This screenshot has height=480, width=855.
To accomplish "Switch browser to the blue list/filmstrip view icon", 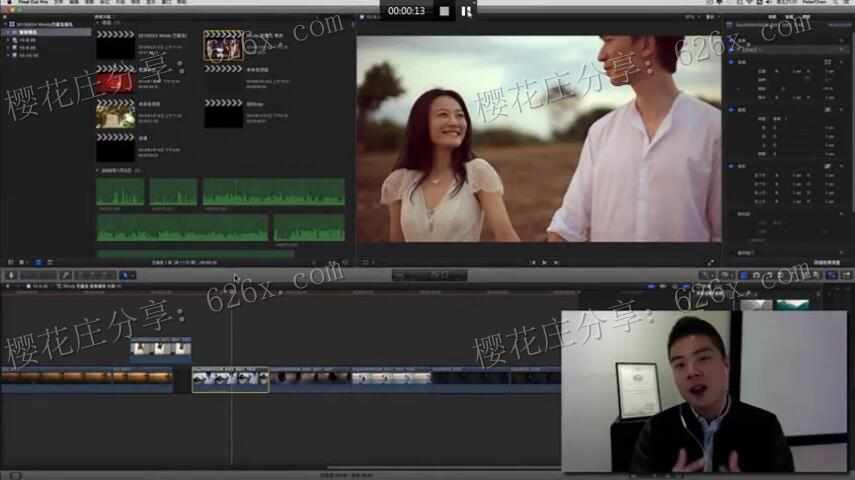I will 38,262.
